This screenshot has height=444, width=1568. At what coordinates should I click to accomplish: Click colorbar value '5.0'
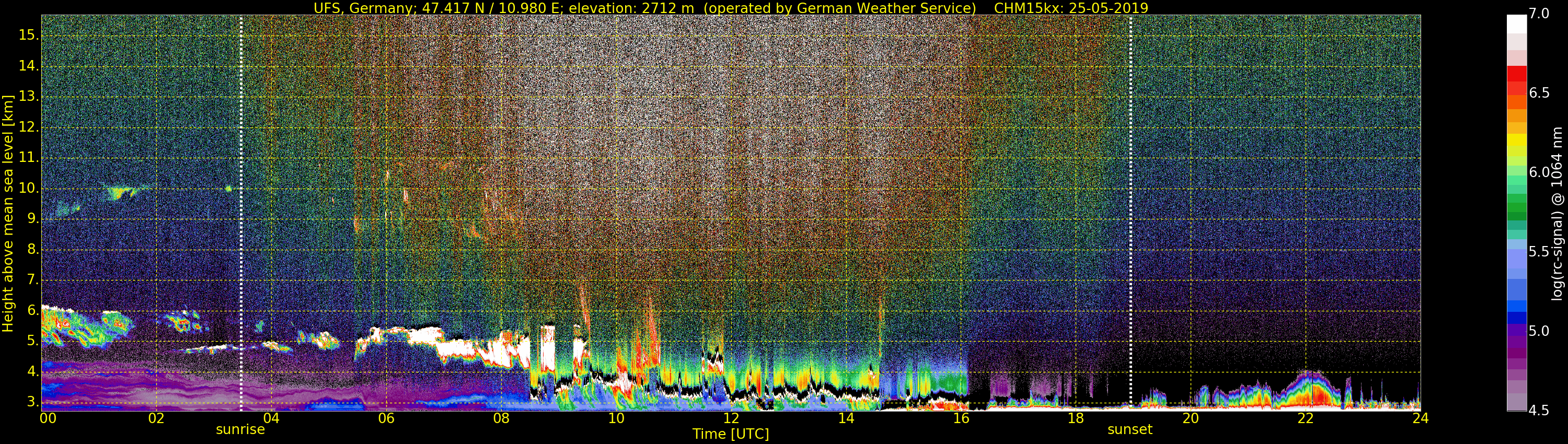click(x=1539, y=332)
